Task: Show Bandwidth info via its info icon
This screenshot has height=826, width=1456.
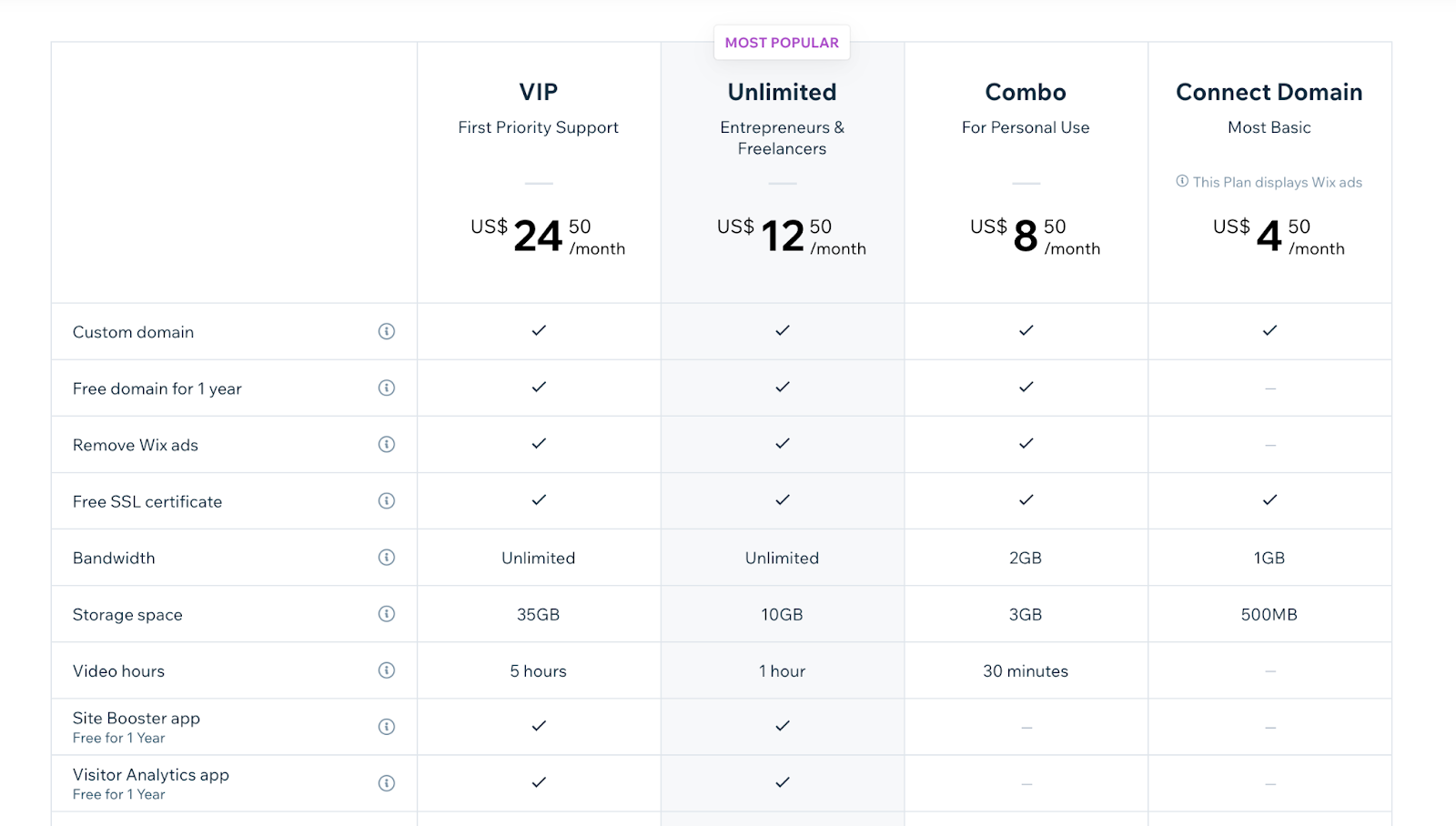Action: (387, 557)
